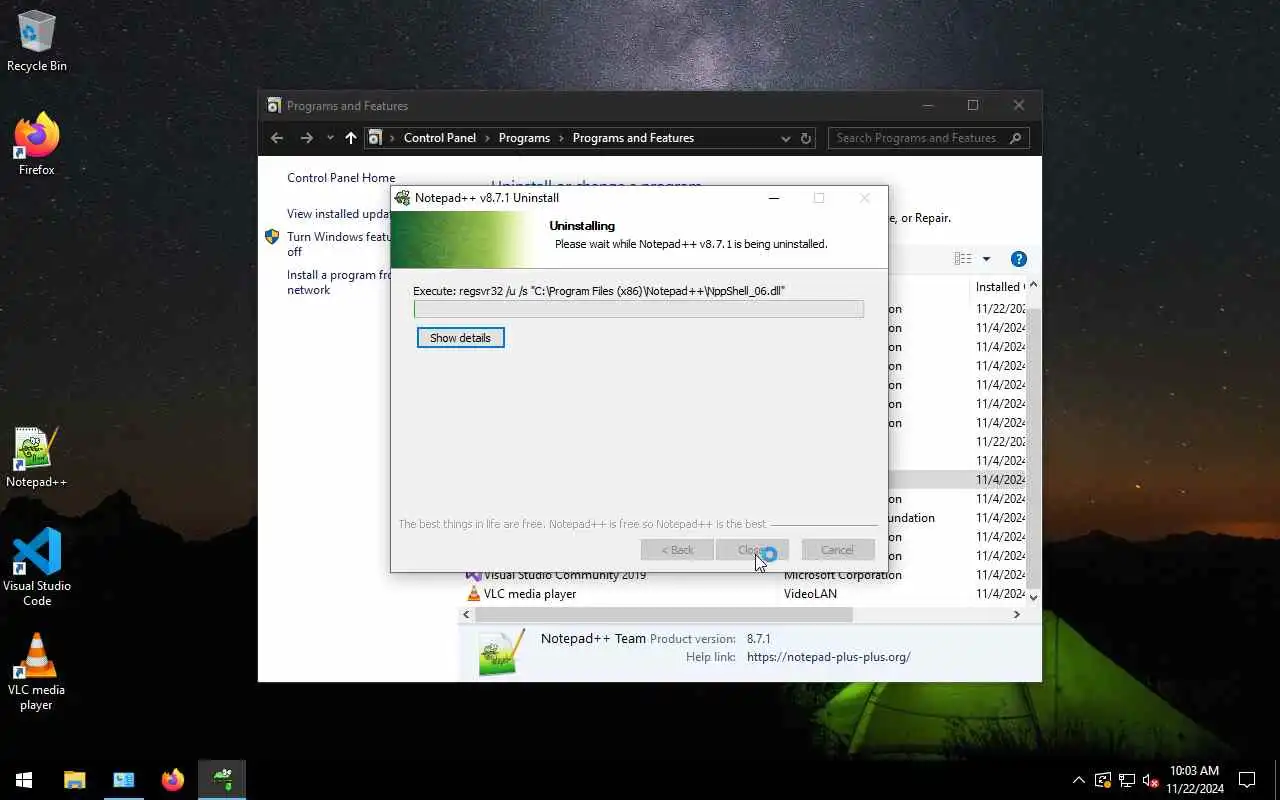
Task: Maximize the Programs and Features window
Action: [x=972, y=106]
